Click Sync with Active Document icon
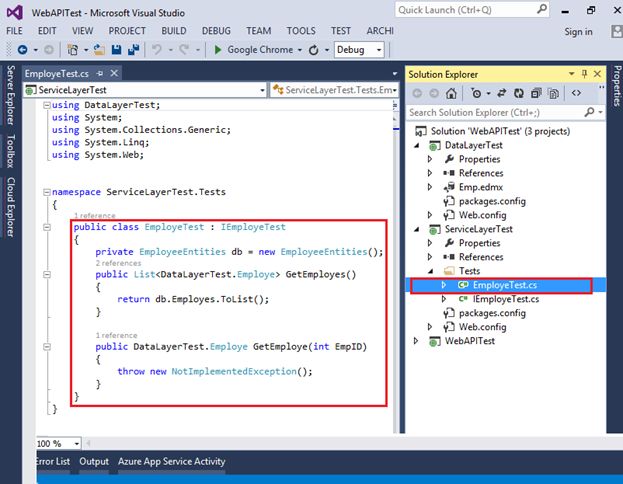Screen dimensions: 623x484 (502, 93)
